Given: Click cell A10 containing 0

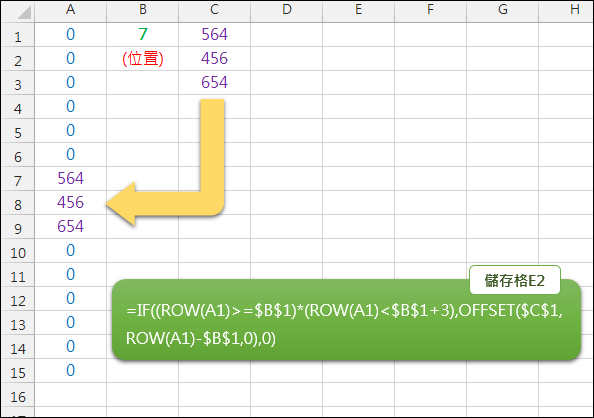Looking at the screenshot, I should tap(70, 251).
